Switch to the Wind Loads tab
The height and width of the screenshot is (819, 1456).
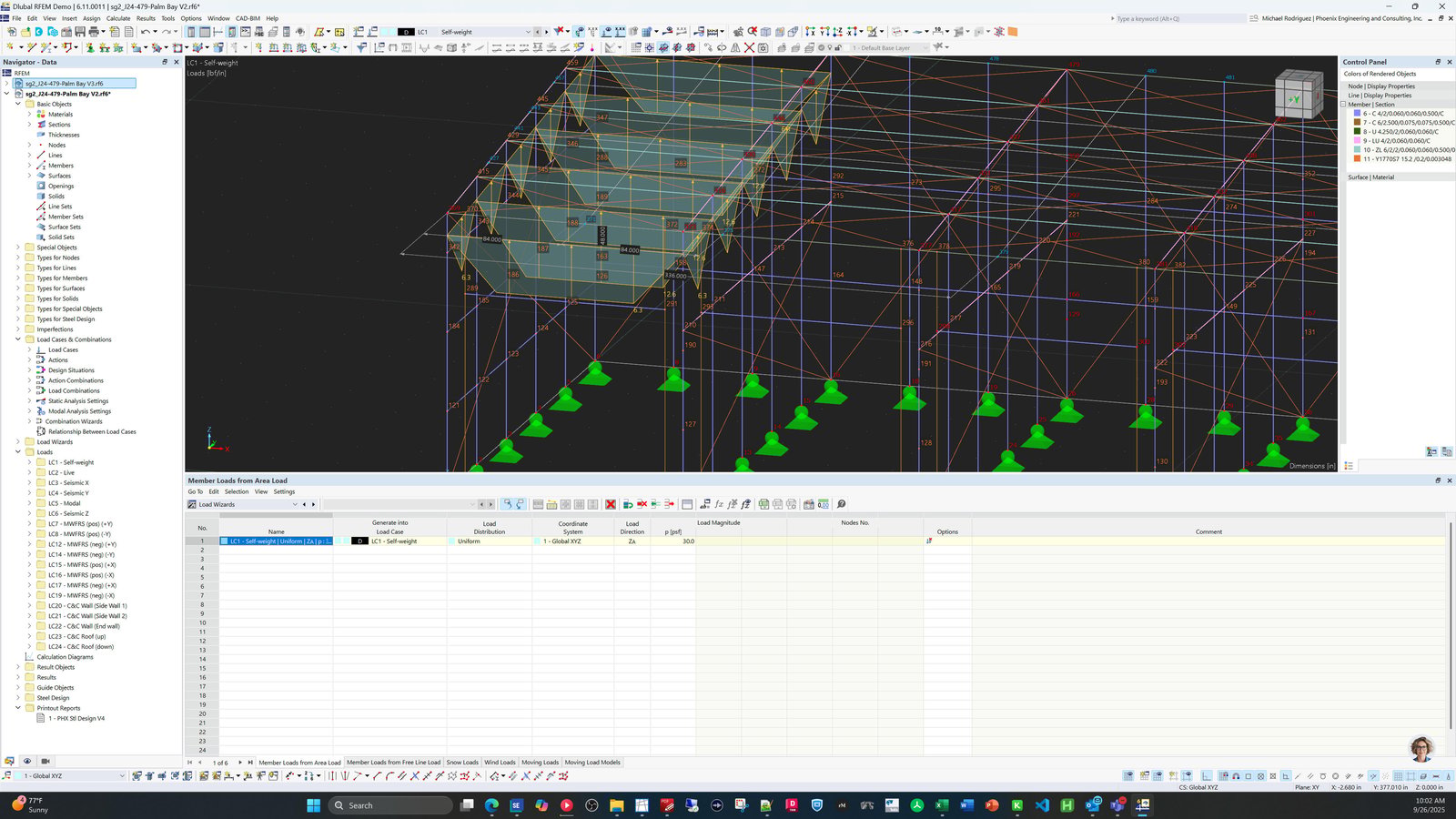(x=500, y=763)
